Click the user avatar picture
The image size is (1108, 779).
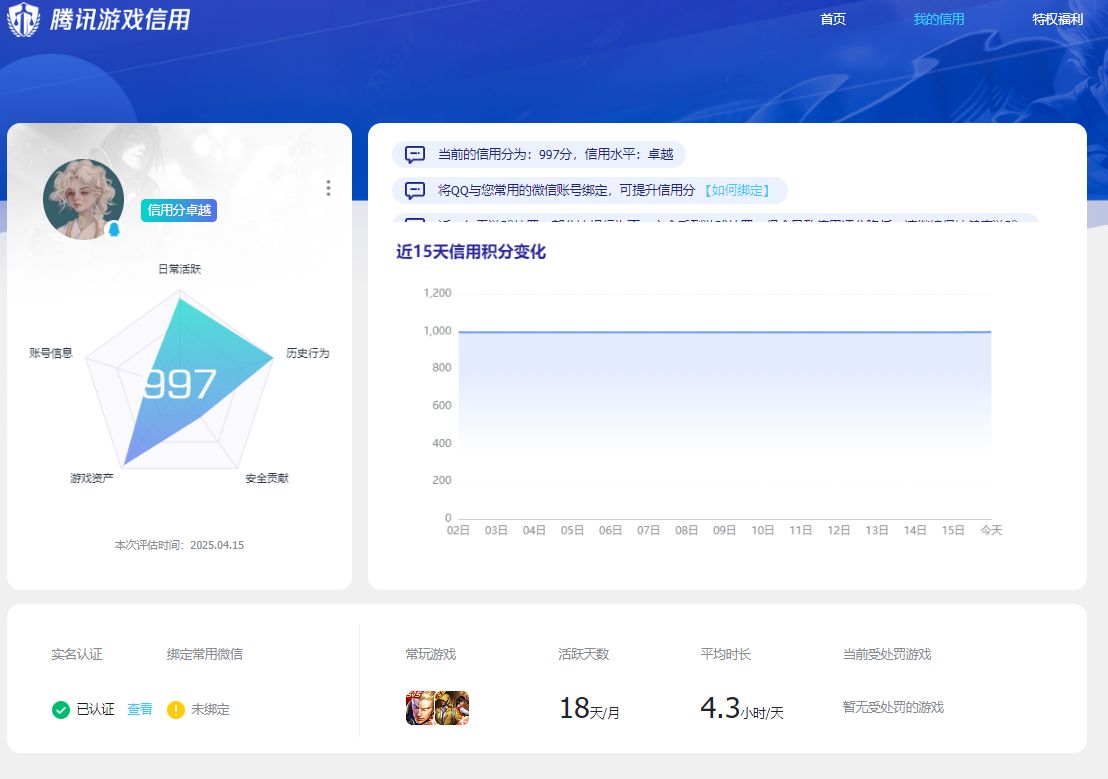(83, 199)
